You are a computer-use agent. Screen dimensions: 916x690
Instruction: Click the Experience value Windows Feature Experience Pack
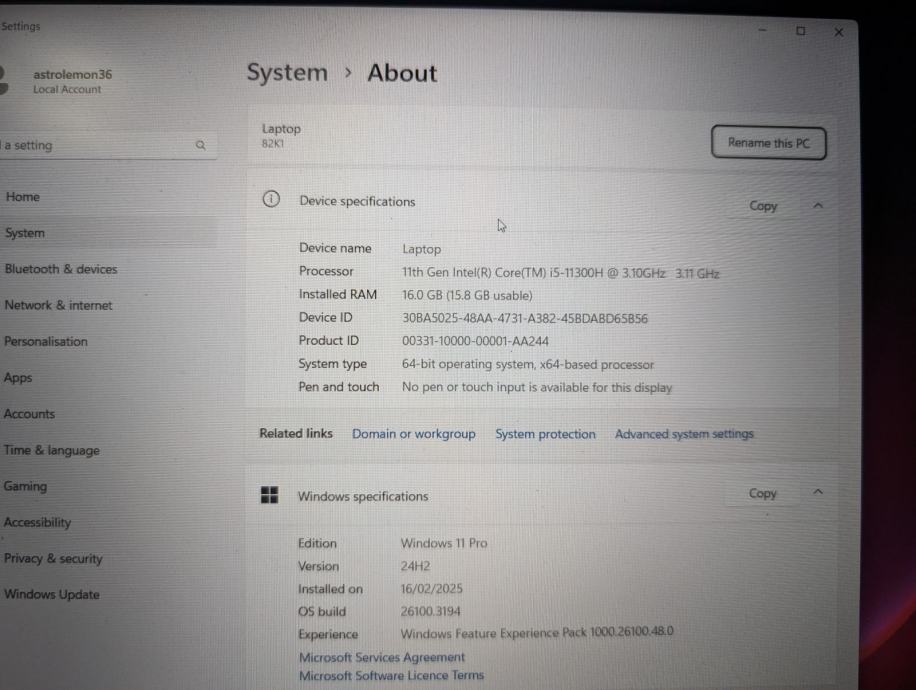coord(537,632)
